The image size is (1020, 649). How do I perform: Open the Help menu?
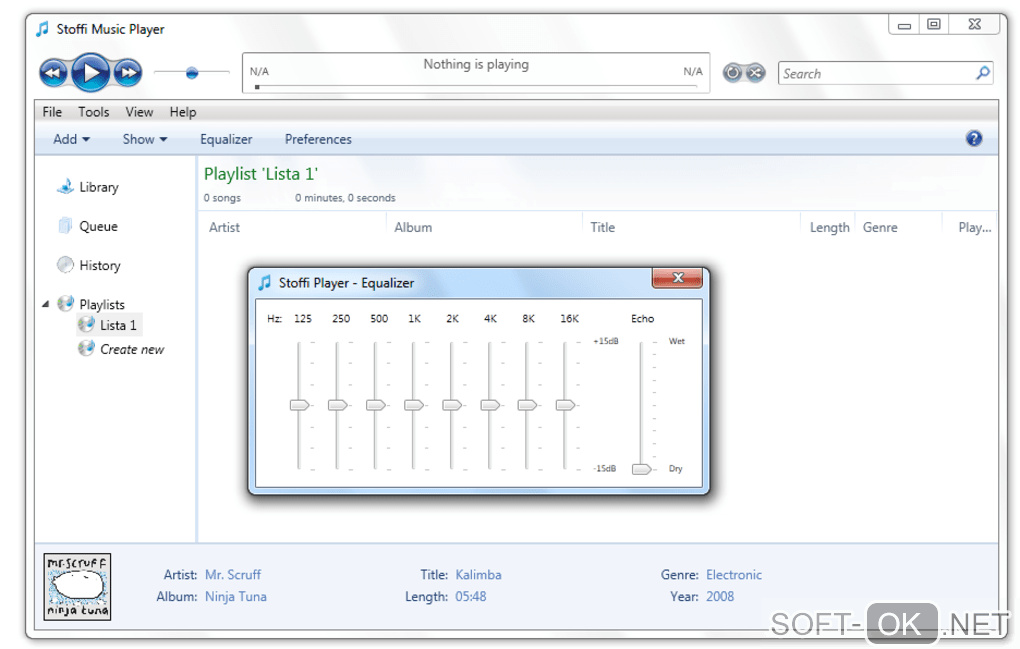(x=183, y=112)
